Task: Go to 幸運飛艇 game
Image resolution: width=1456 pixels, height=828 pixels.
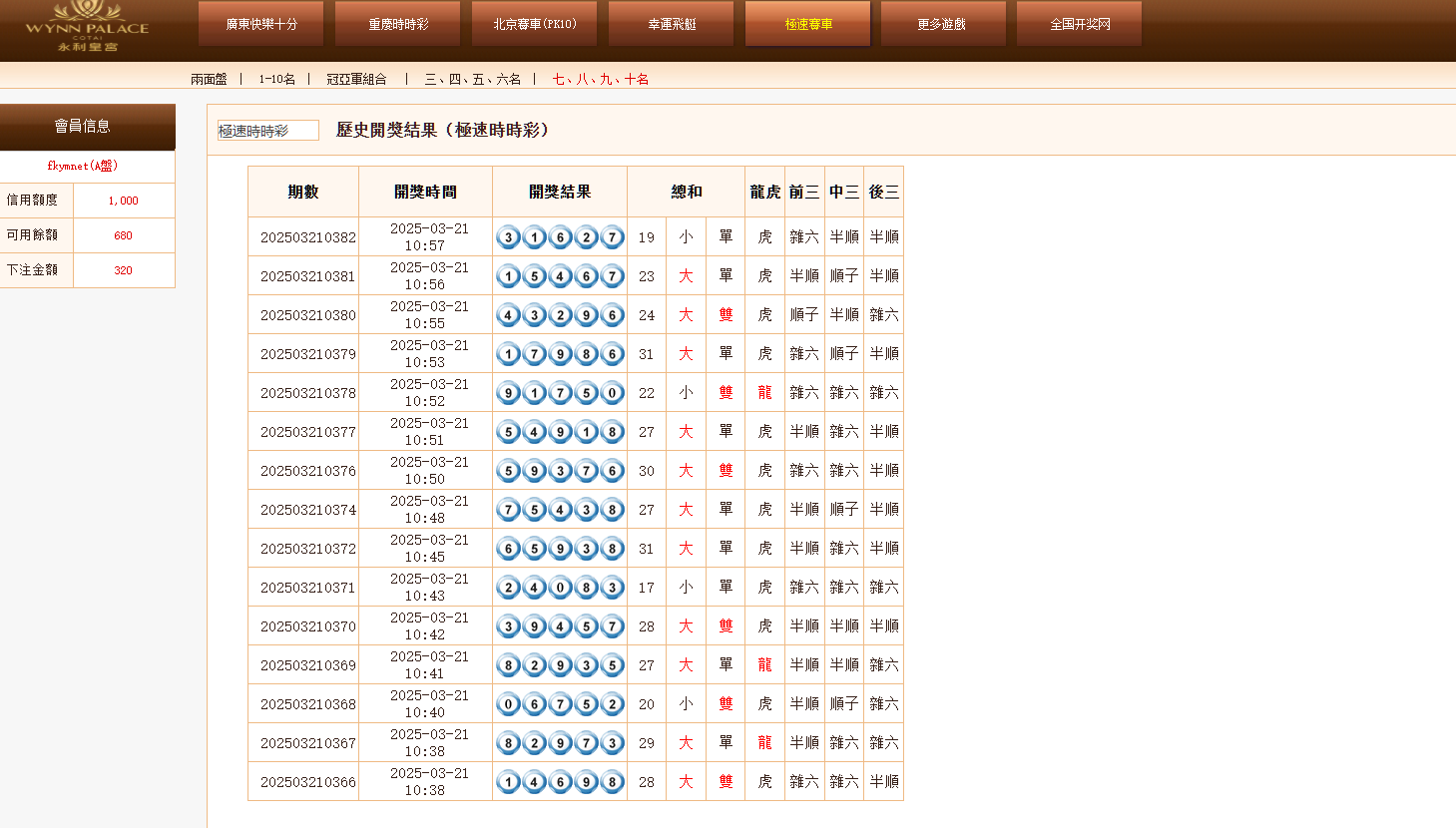Action: pos(671,24)
